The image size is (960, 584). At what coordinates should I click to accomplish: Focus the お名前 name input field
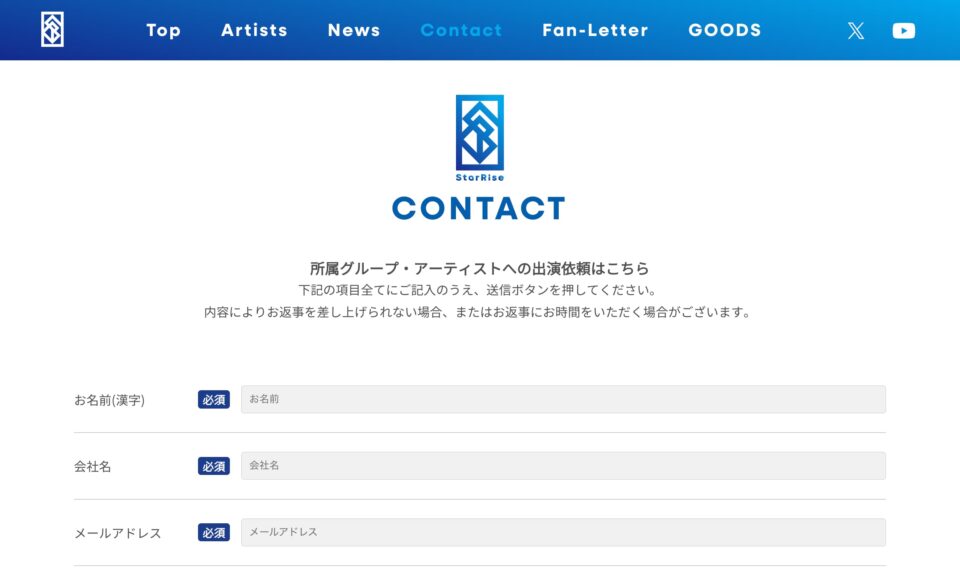(x=563, y=399)
